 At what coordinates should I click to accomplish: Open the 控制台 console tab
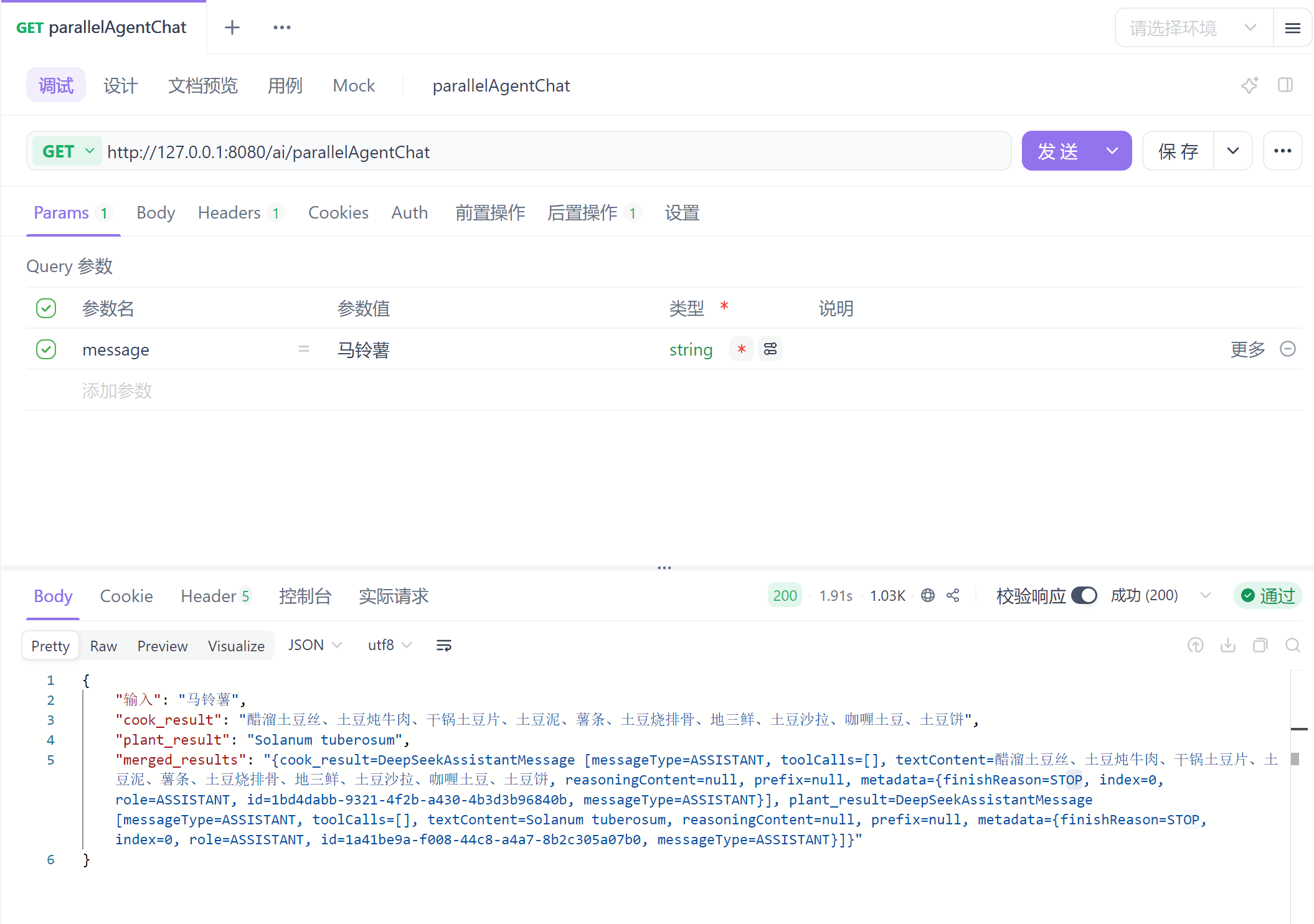pos(305,596)
